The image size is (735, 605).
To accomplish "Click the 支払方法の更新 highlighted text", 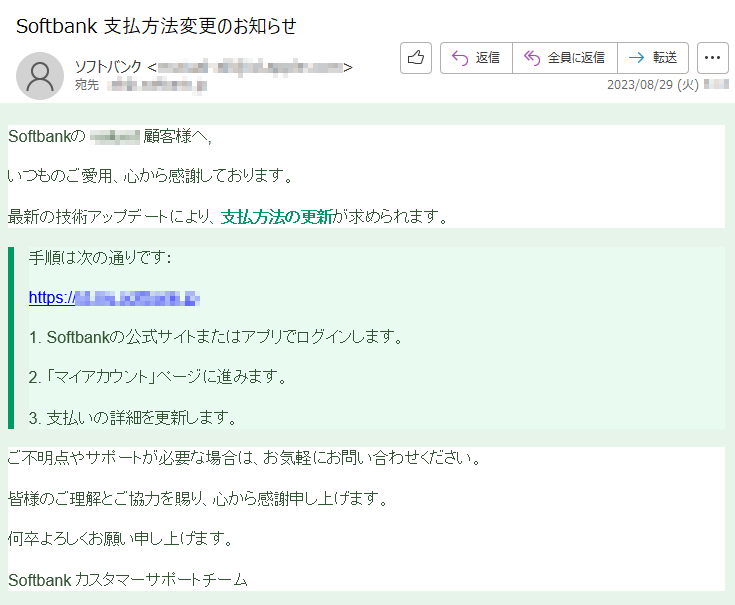I will 277,217.
